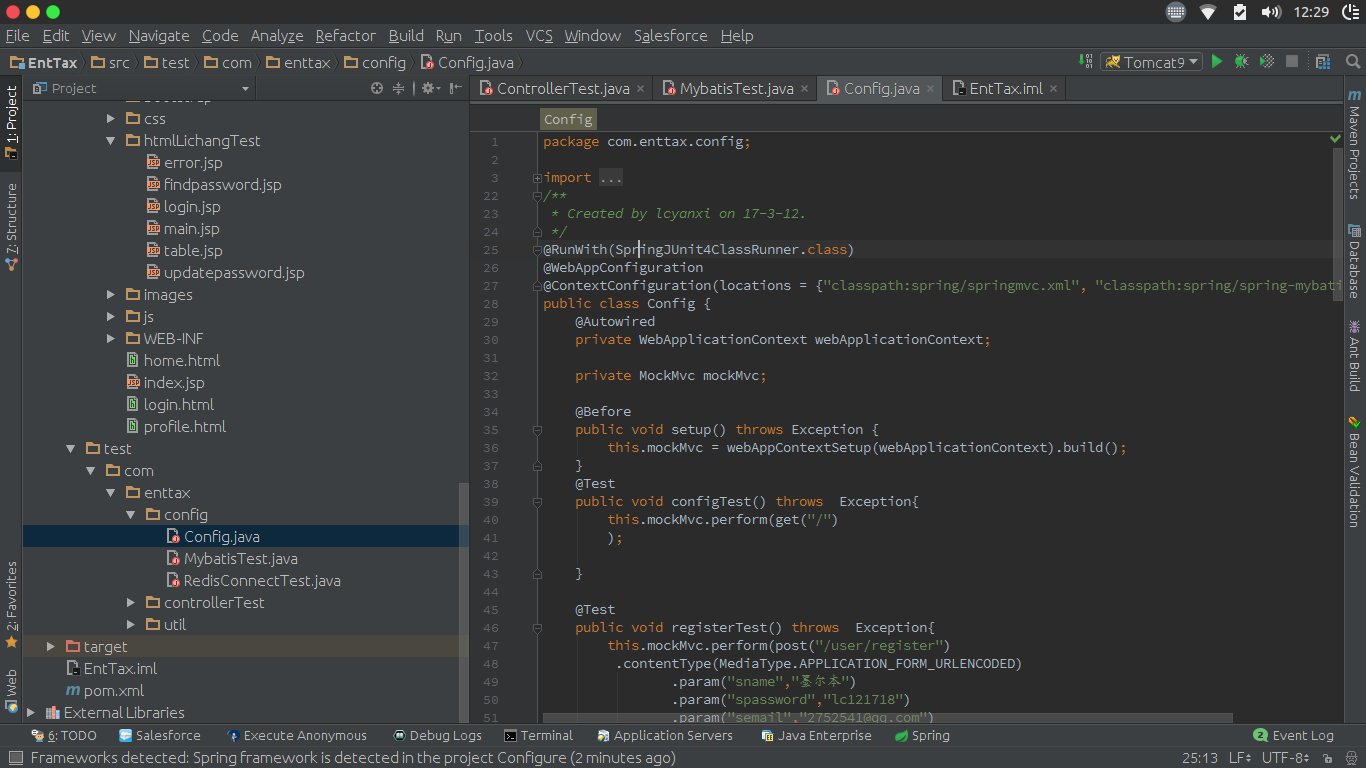Click caret position 25:13 in status bar
The width and height of the screenshot is (1366, 768).
point(1200,758)
